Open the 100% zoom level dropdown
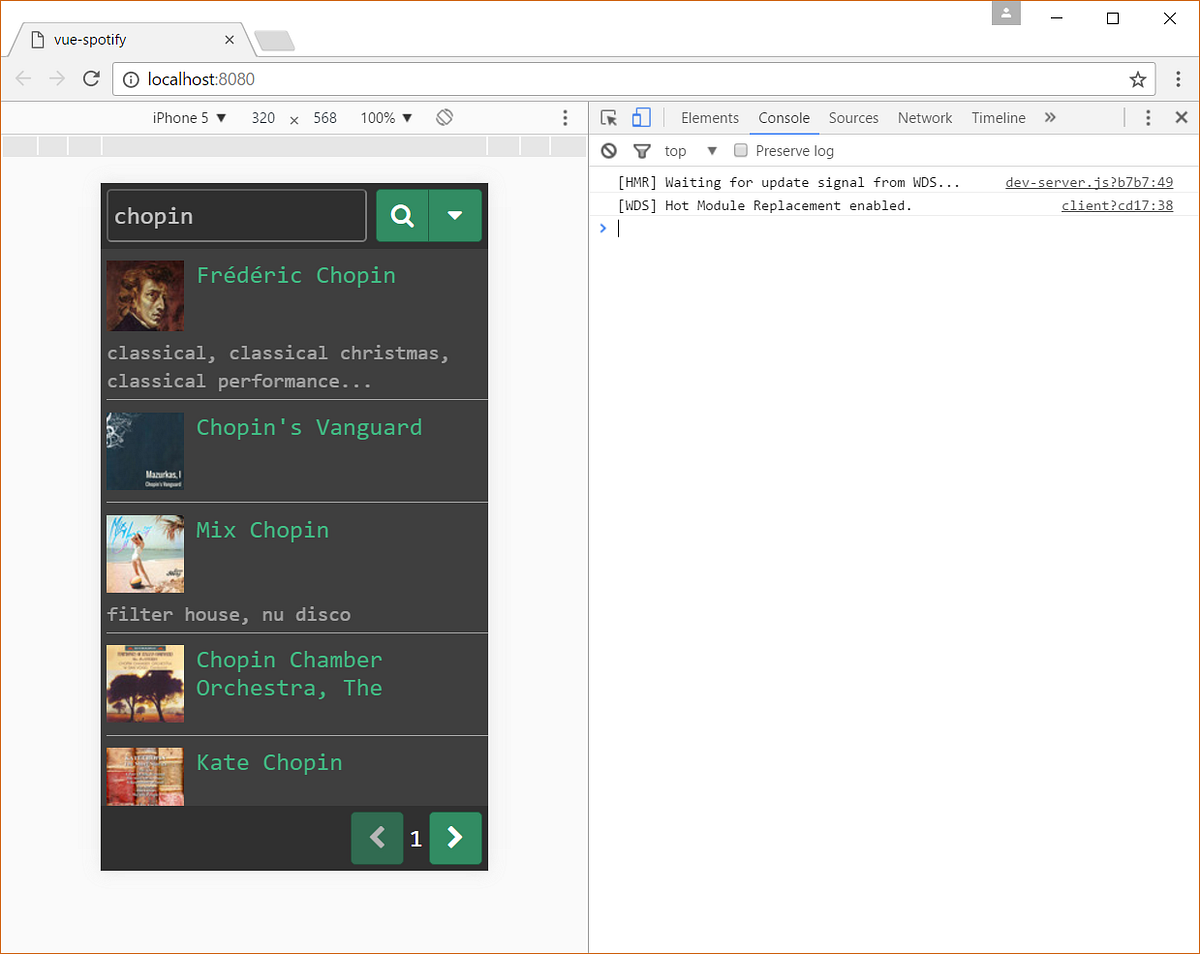The width and height of the screenshot is (1200, 954). tap(386, 117)
